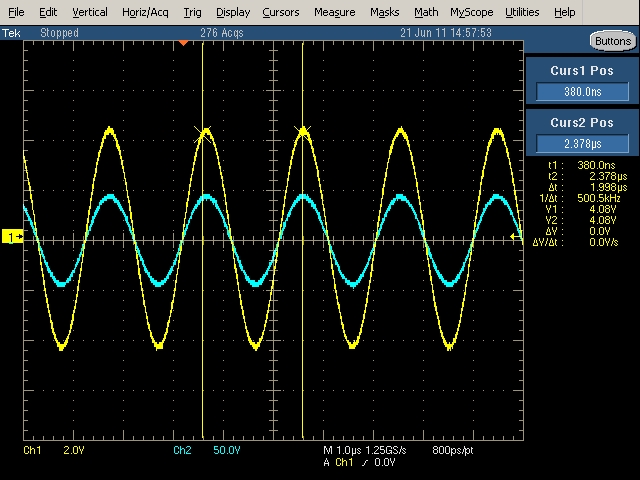Click the Ch1 2.0V scale readout
The height and width of the screenshot is (480, 640).
(54, 450)
